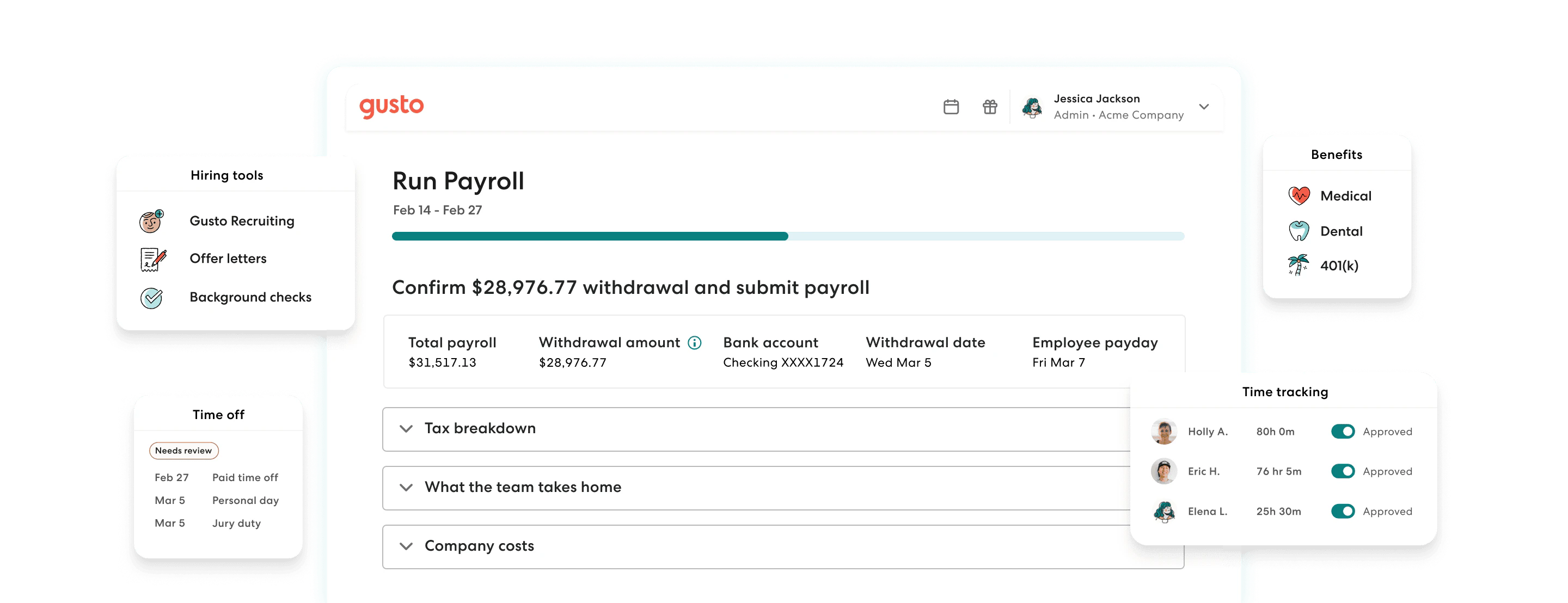1568x603 pixels.
Task: Open Gusto Recruiting
Action: point(242,221)
